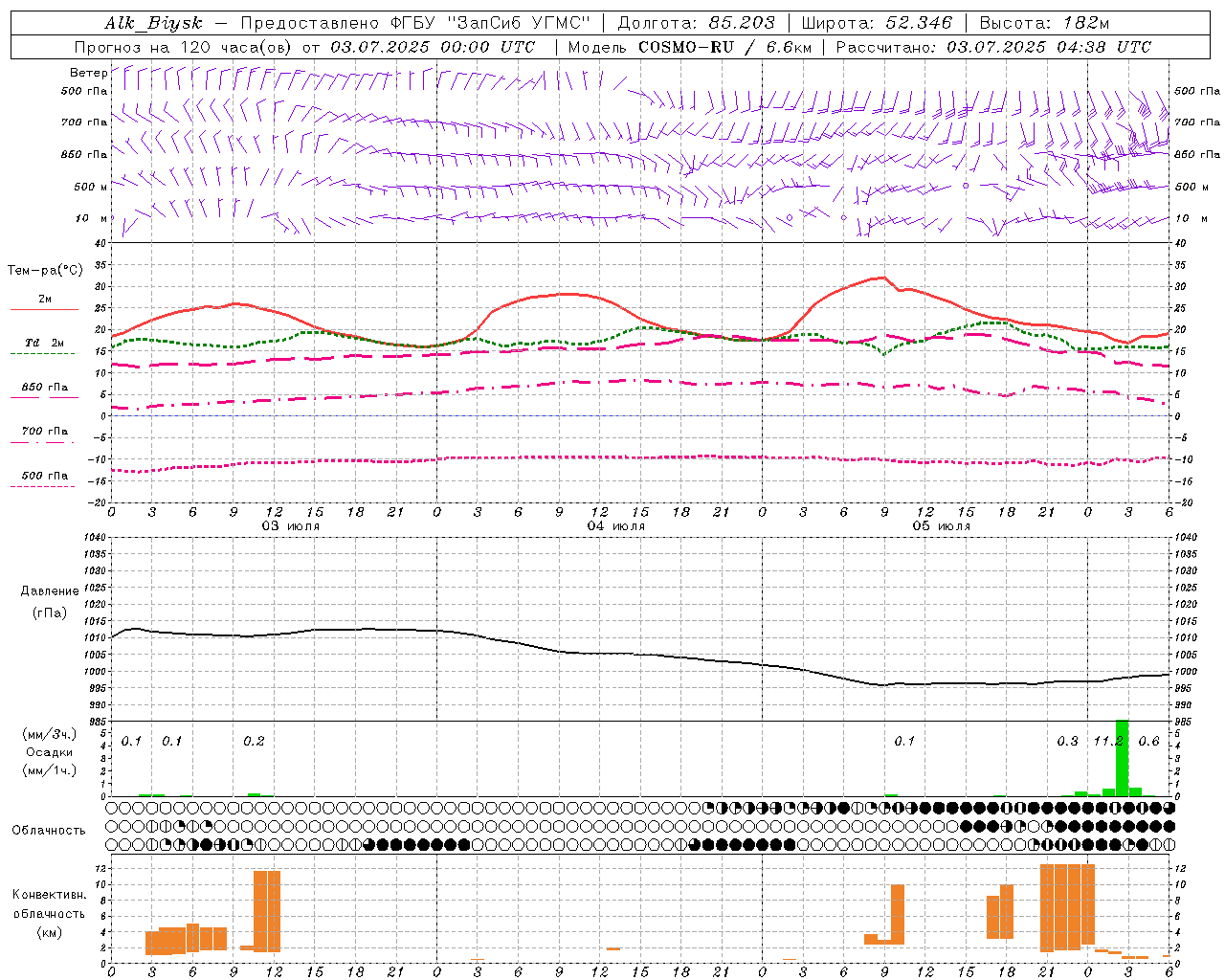Viewport: 1225px width, 980px height.
Task: Select the Тем-ра(°C) temperature axis label
Action: (45, 271)
